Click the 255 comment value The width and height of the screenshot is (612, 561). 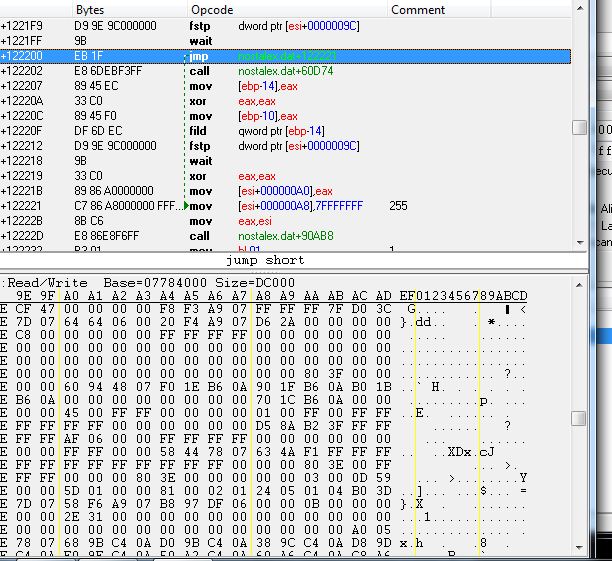(x=399, y=205)
